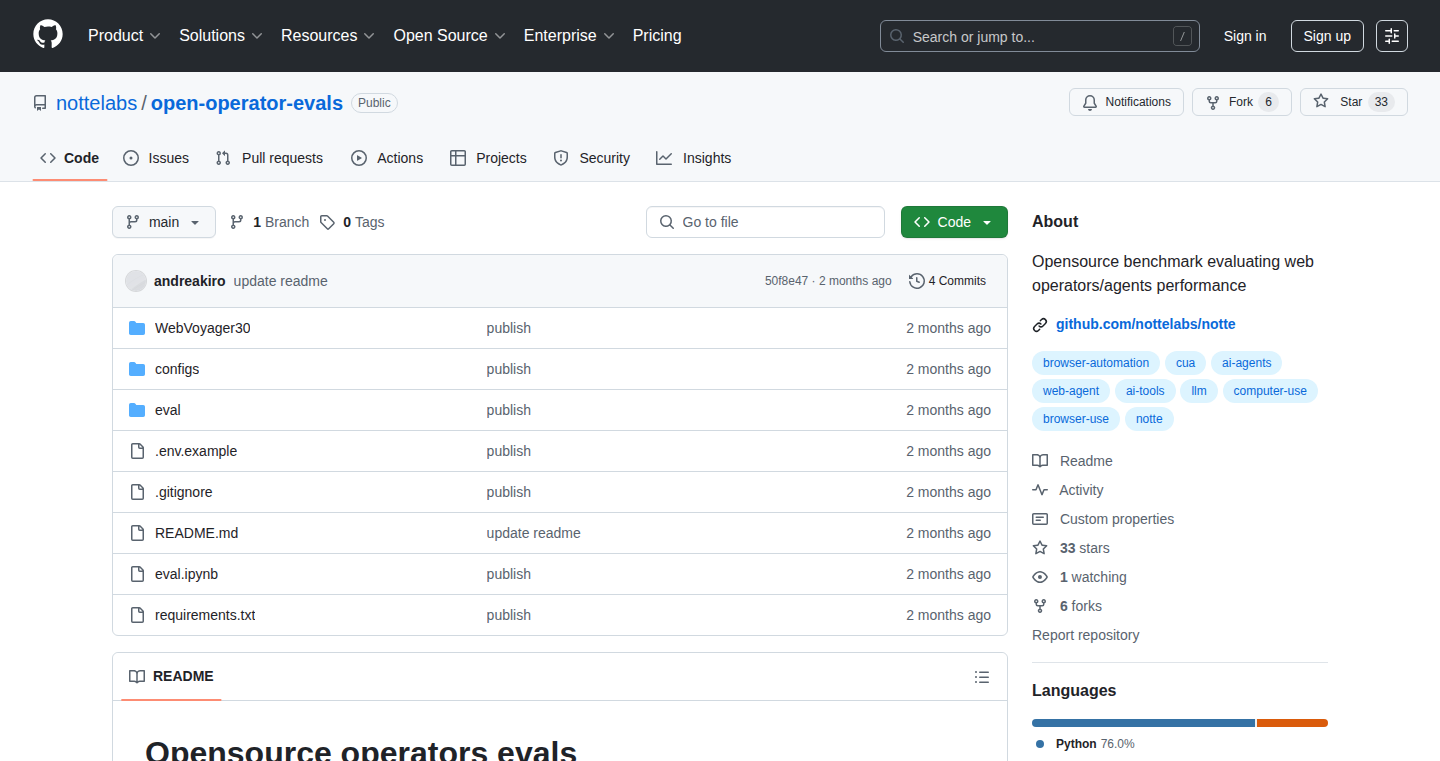The height and width of the screenshot is (761, 1440).
Task: Open the 'update readme' commit message
Action: (x=281, y=281)
